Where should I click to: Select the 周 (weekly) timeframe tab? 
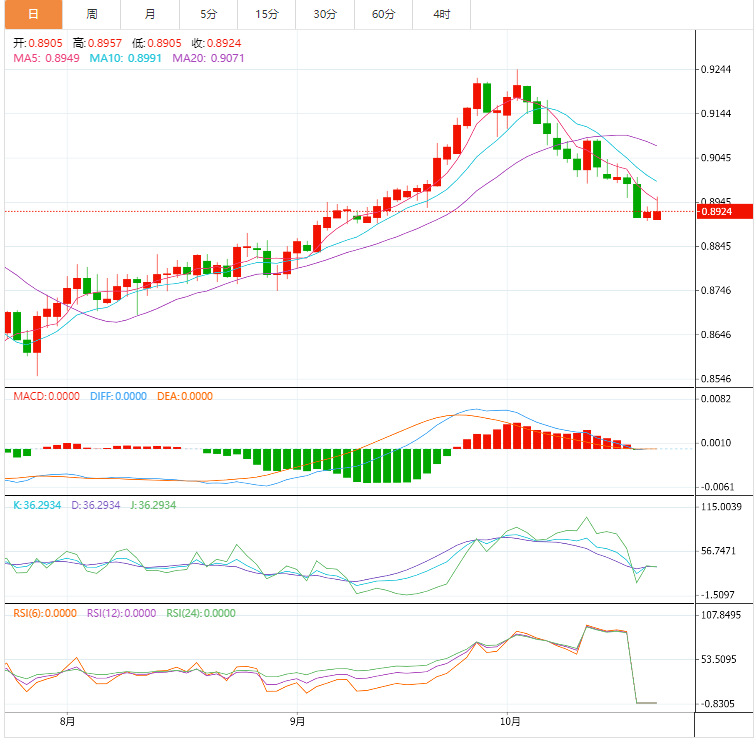92,14
